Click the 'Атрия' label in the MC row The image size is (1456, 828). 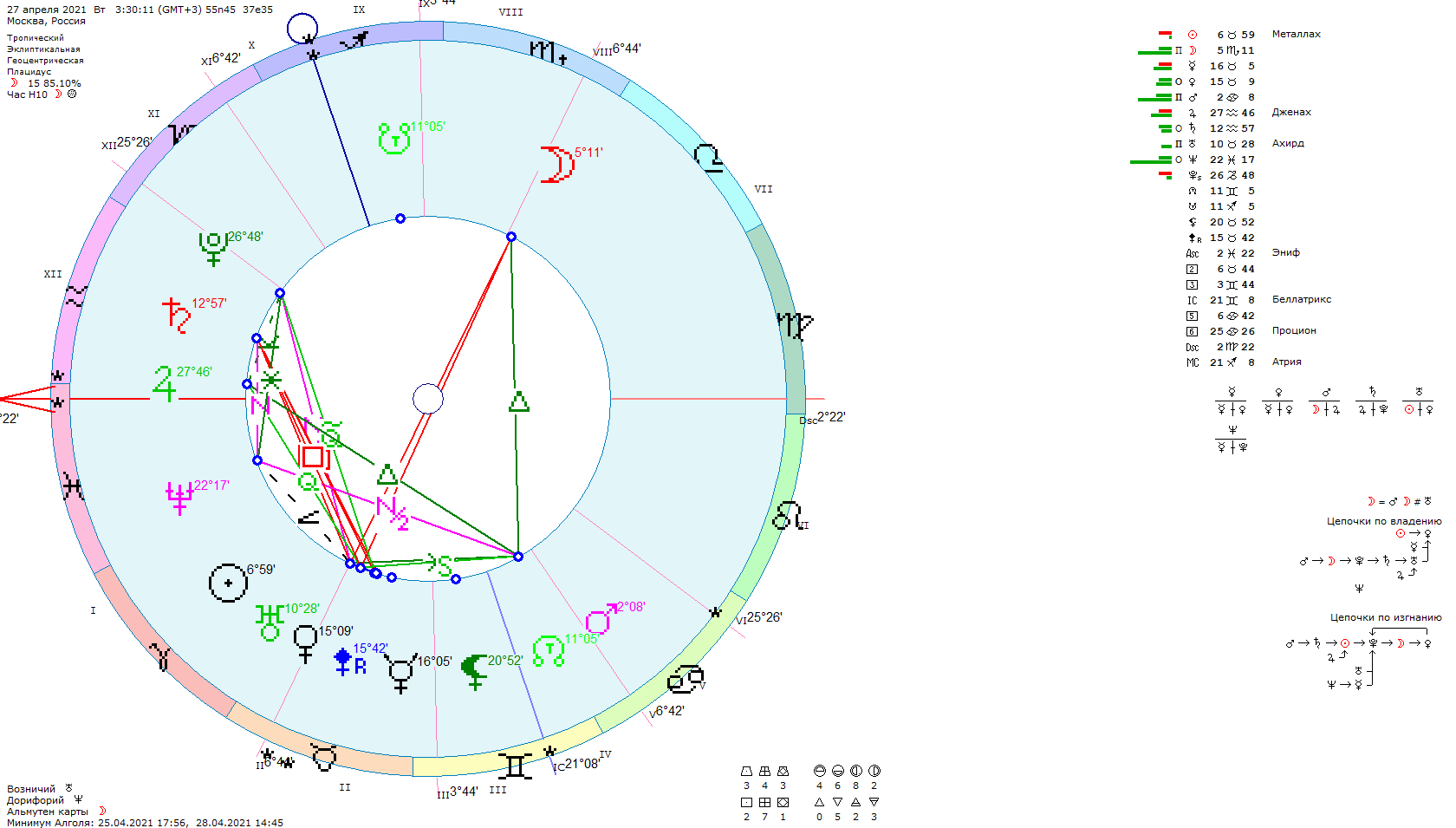[x=1286, y=362]
